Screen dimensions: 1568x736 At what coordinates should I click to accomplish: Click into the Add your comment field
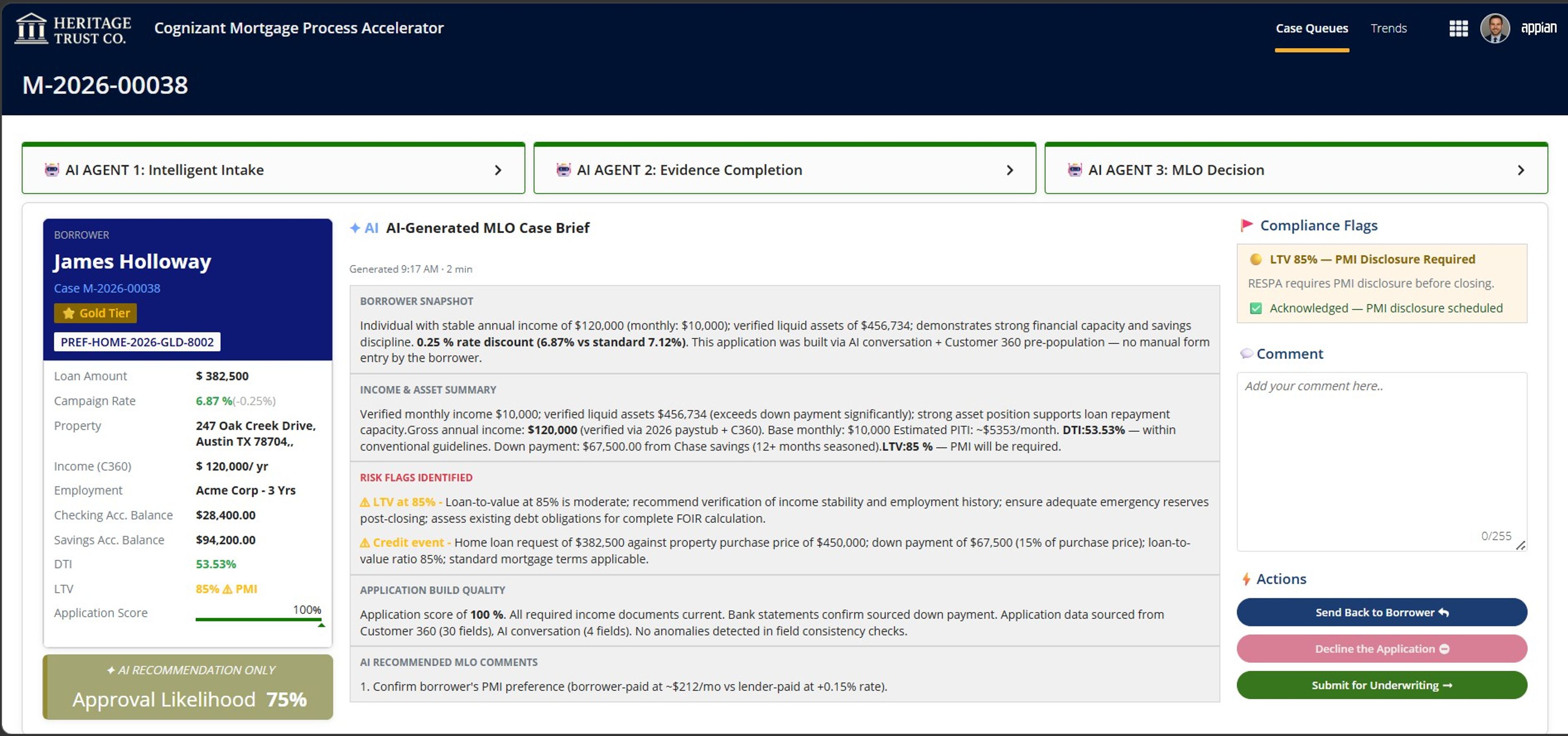[1382, 462]
